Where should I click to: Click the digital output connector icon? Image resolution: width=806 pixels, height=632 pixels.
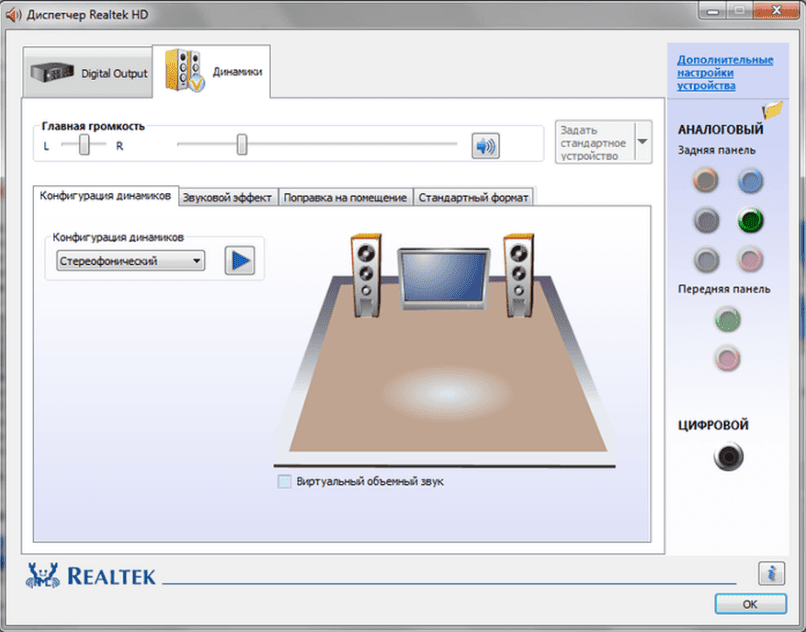coord(728,456)
